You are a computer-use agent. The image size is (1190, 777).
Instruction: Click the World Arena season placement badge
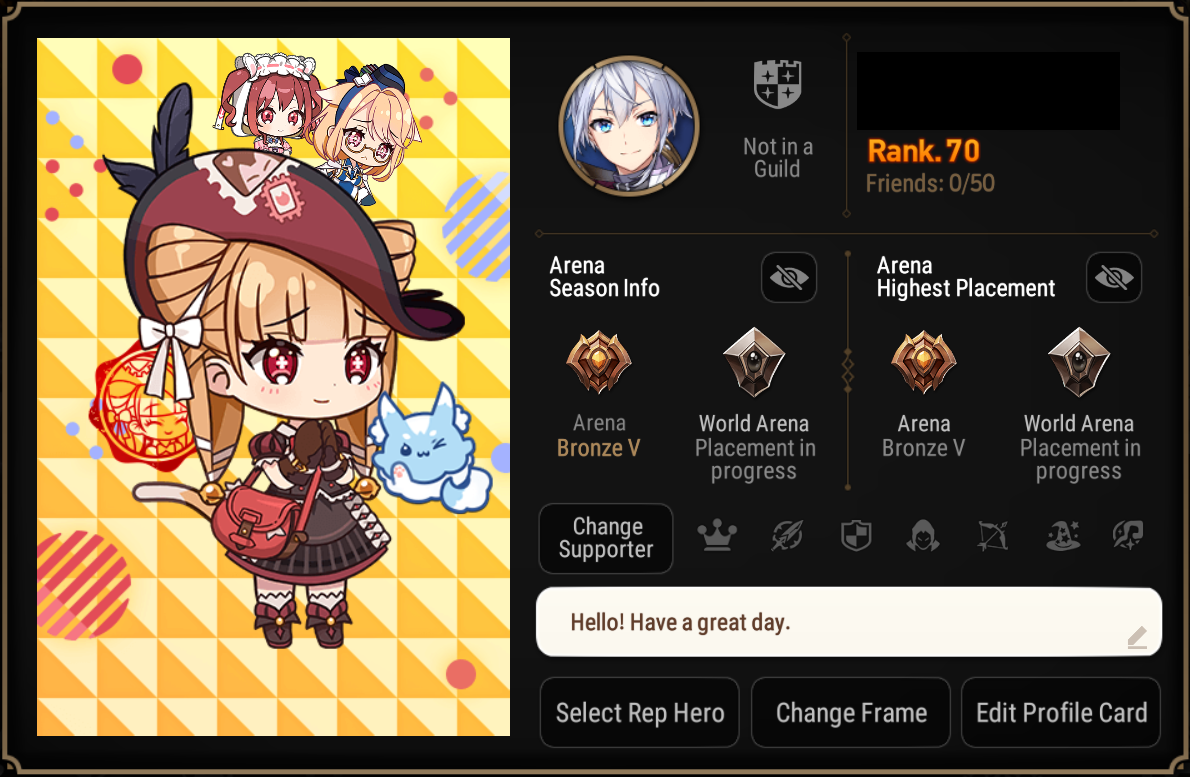click(754, 363)
